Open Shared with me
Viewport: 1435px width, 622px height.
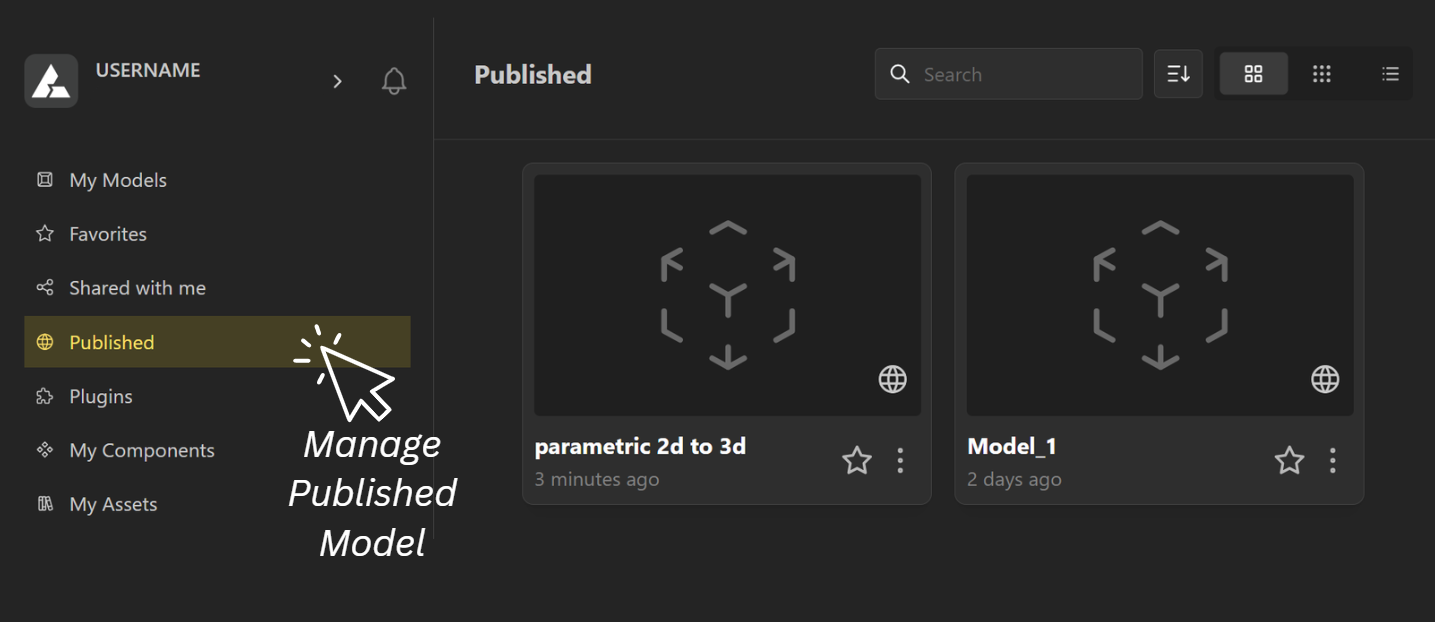(x=137, y=288)
